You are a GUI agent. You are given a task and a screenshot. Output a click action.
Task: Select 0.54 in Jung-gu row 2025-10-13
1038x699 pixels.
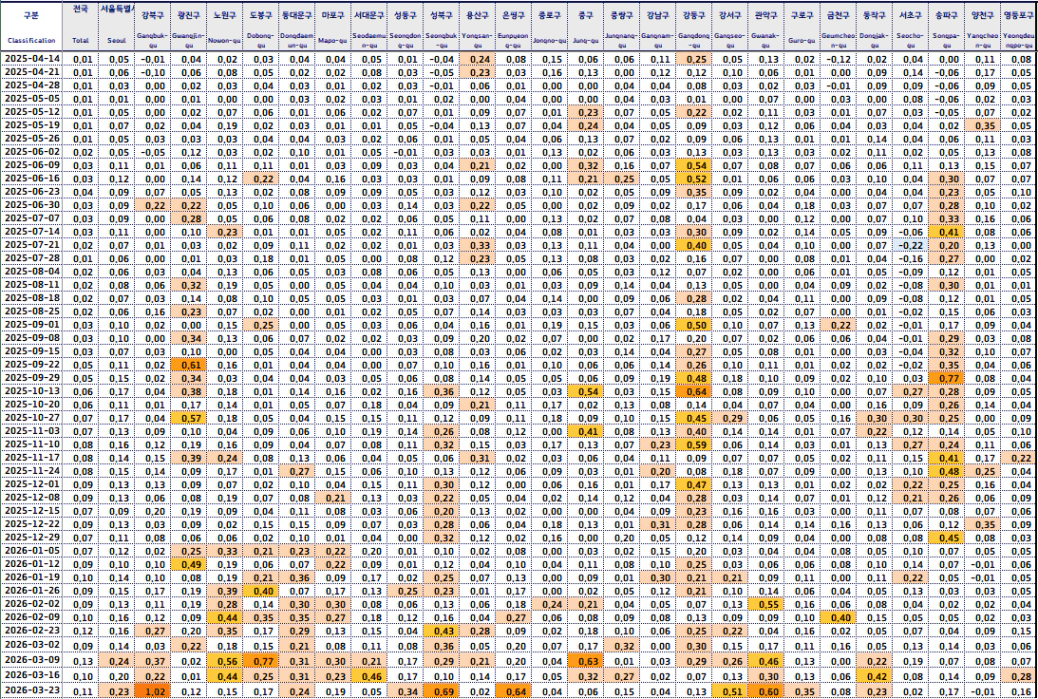585,391
